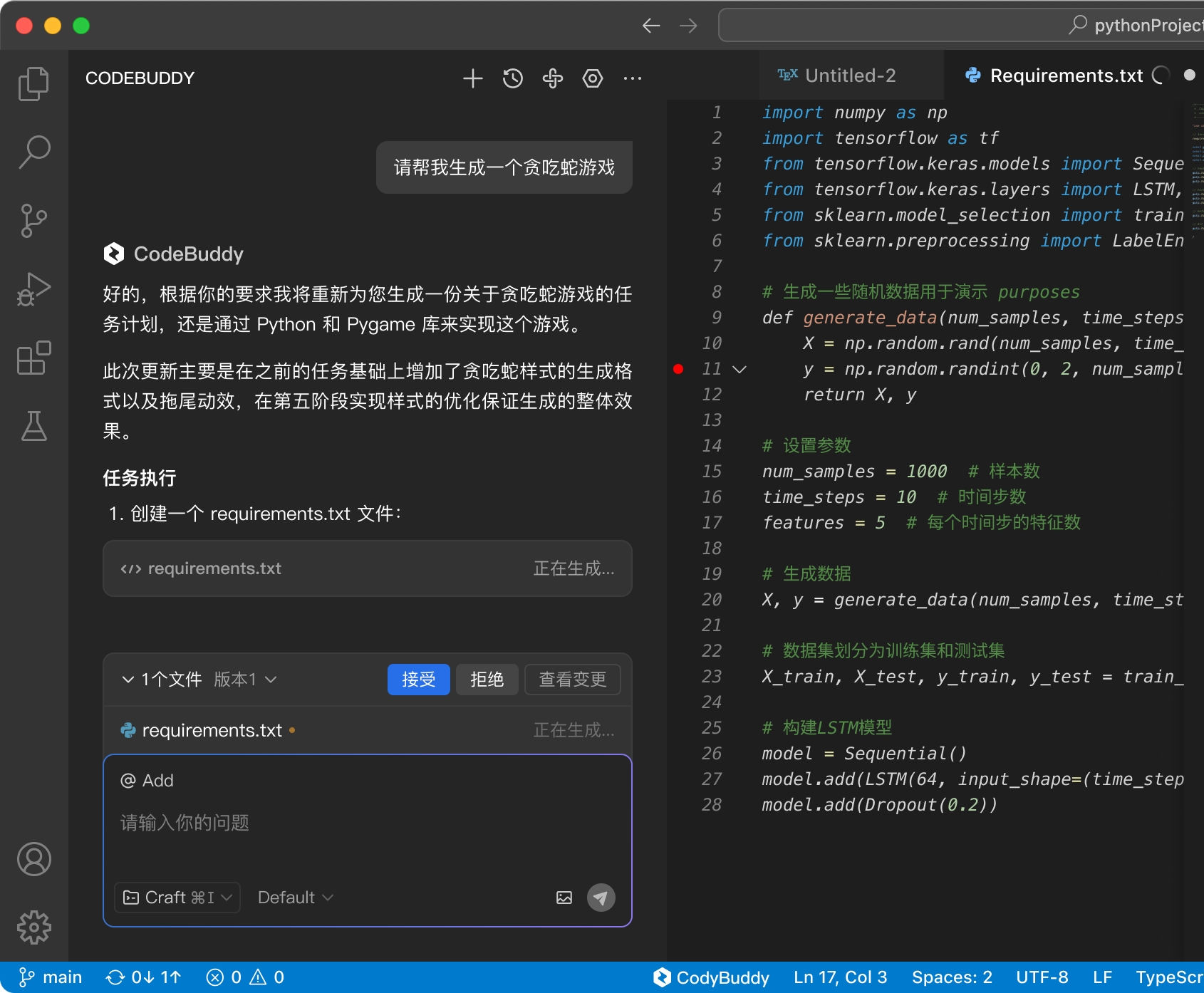Open the Default model dropdown
The image size is (1204, 993).
point(294,898)
